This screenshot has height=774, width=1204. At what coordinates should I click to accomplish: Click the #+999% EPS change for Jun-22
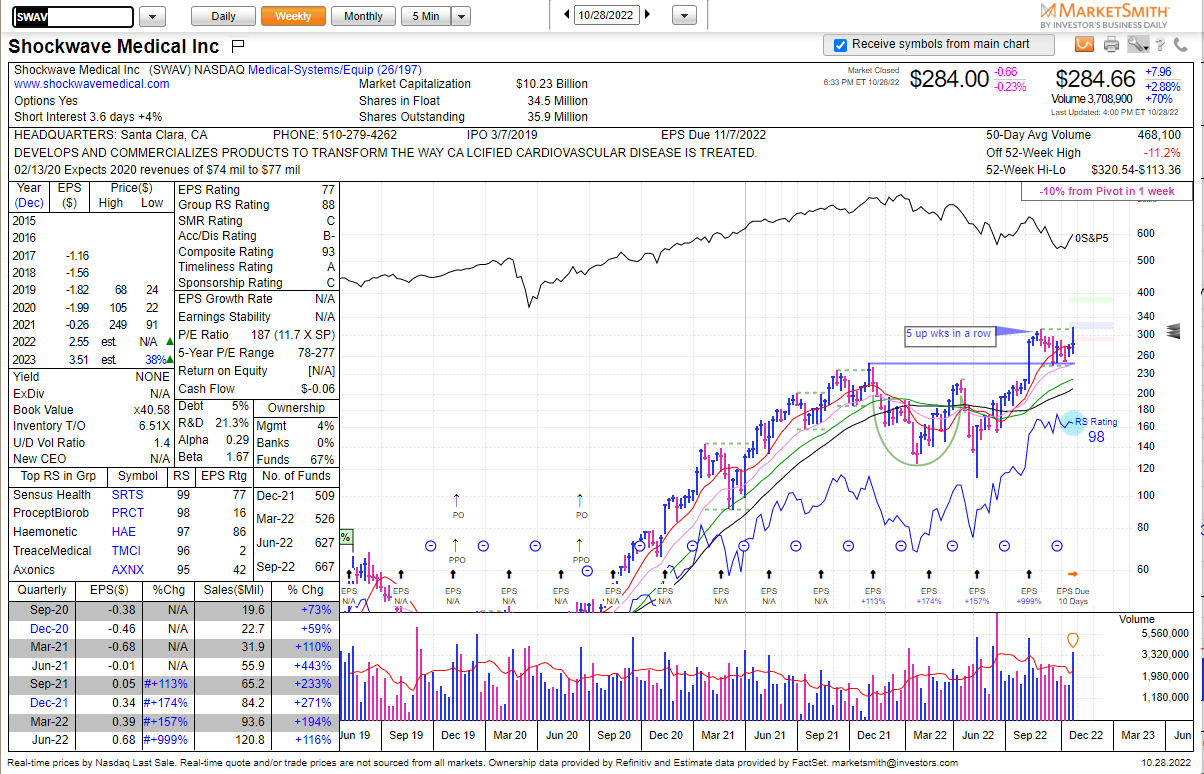165,740
